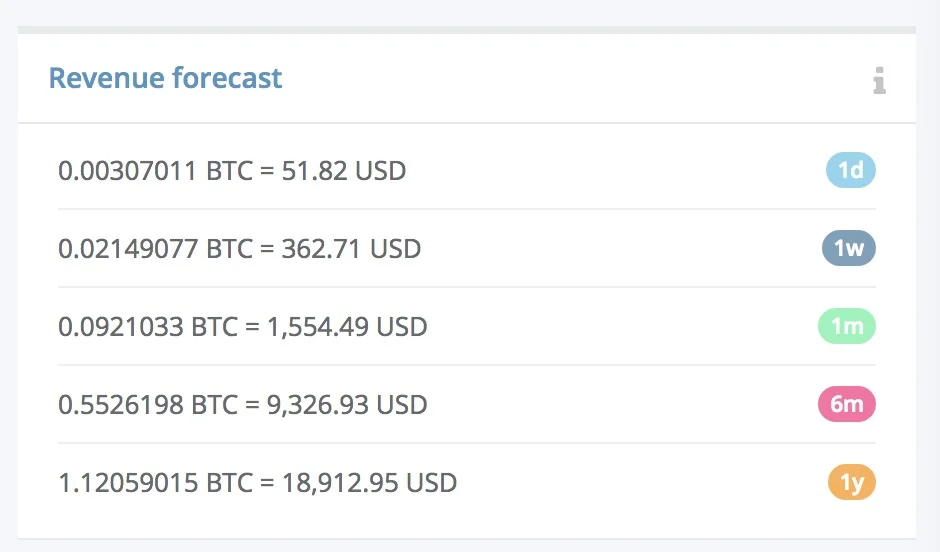
Task: Select the orange 1y badge
Action: coord(851,483)
